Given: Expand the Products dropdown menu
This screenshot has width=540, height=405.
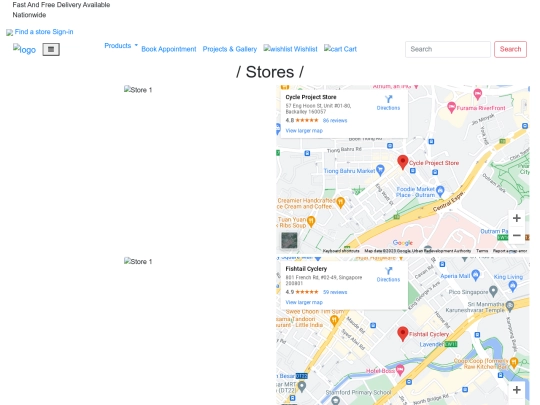Looking at the screenshot, I should point(121,46).
